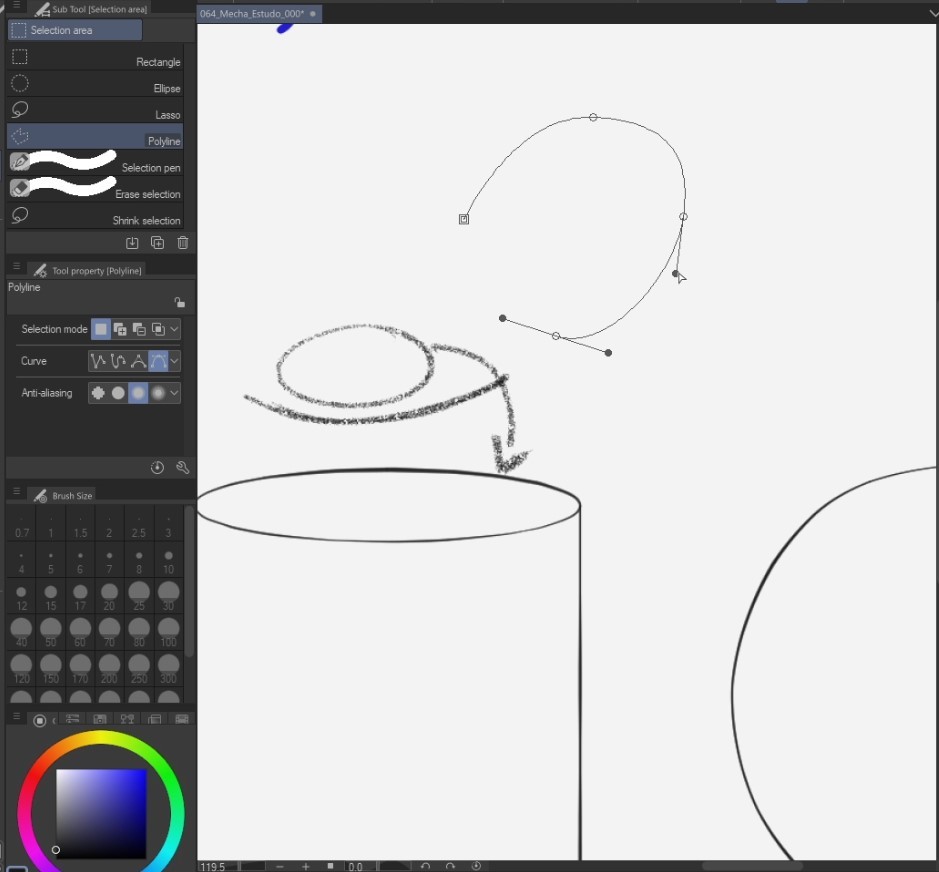Image resolution: width=939 pixels, height=872 pixels.
Task: Open the Color Slider tab icon
Action: click(72, 719)
